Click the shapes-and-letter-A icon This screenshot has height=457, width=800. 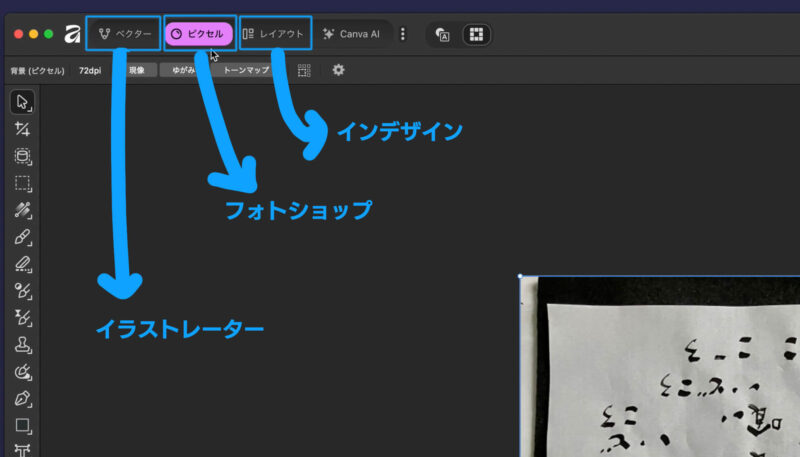point(442,35)
